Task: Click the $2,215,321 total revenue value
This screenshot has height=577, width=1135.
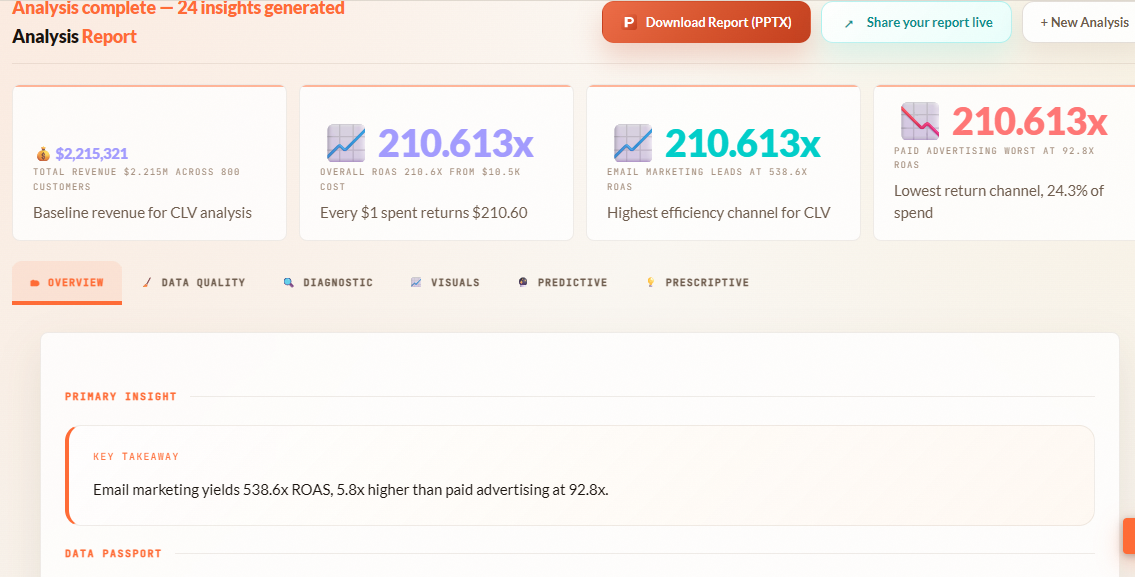Action: click(91, 153)
